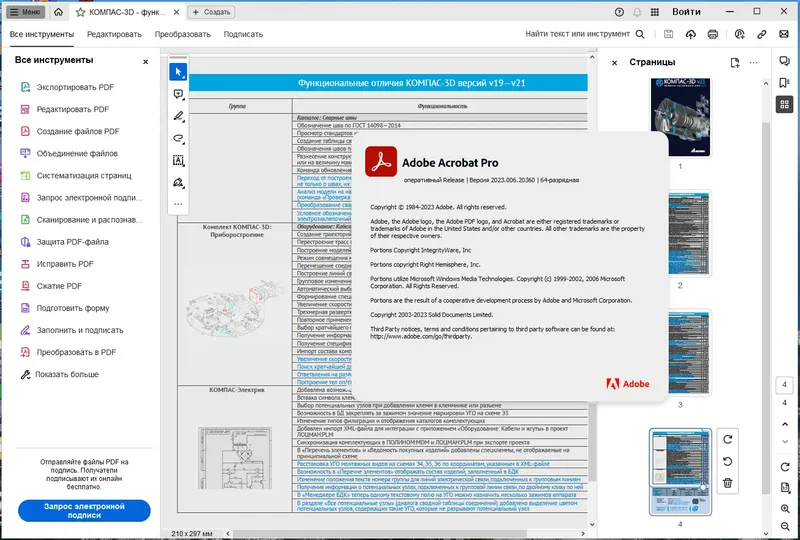Zoom in with magnifier plus icon
The height and width of the screenshot is (540, 800).
785,509
